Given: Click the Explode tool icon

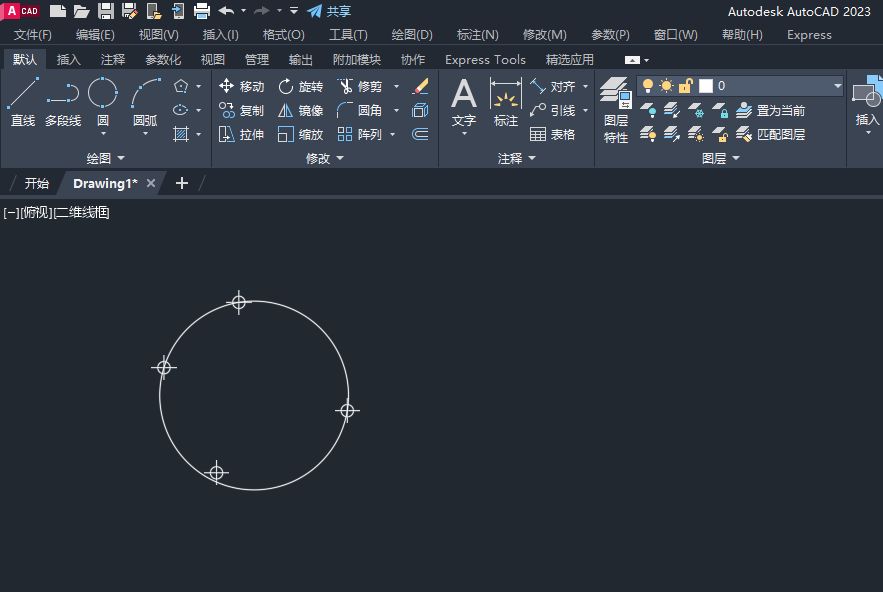Looking at the screenshot, I should (421, 110).
